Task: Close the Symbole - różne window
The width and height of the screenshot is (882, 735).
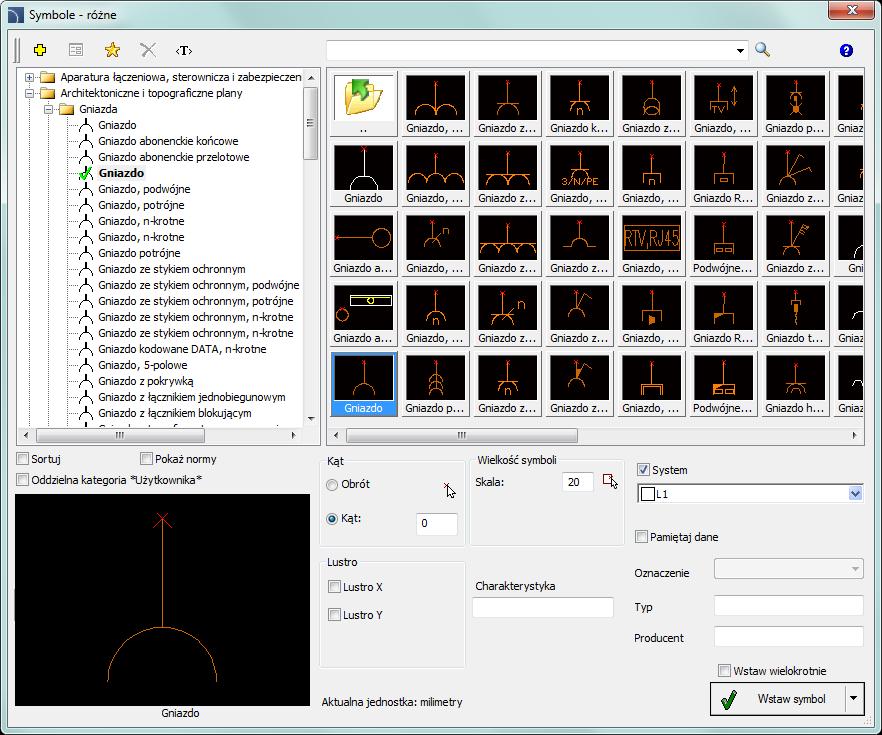Action: point(852,10)
